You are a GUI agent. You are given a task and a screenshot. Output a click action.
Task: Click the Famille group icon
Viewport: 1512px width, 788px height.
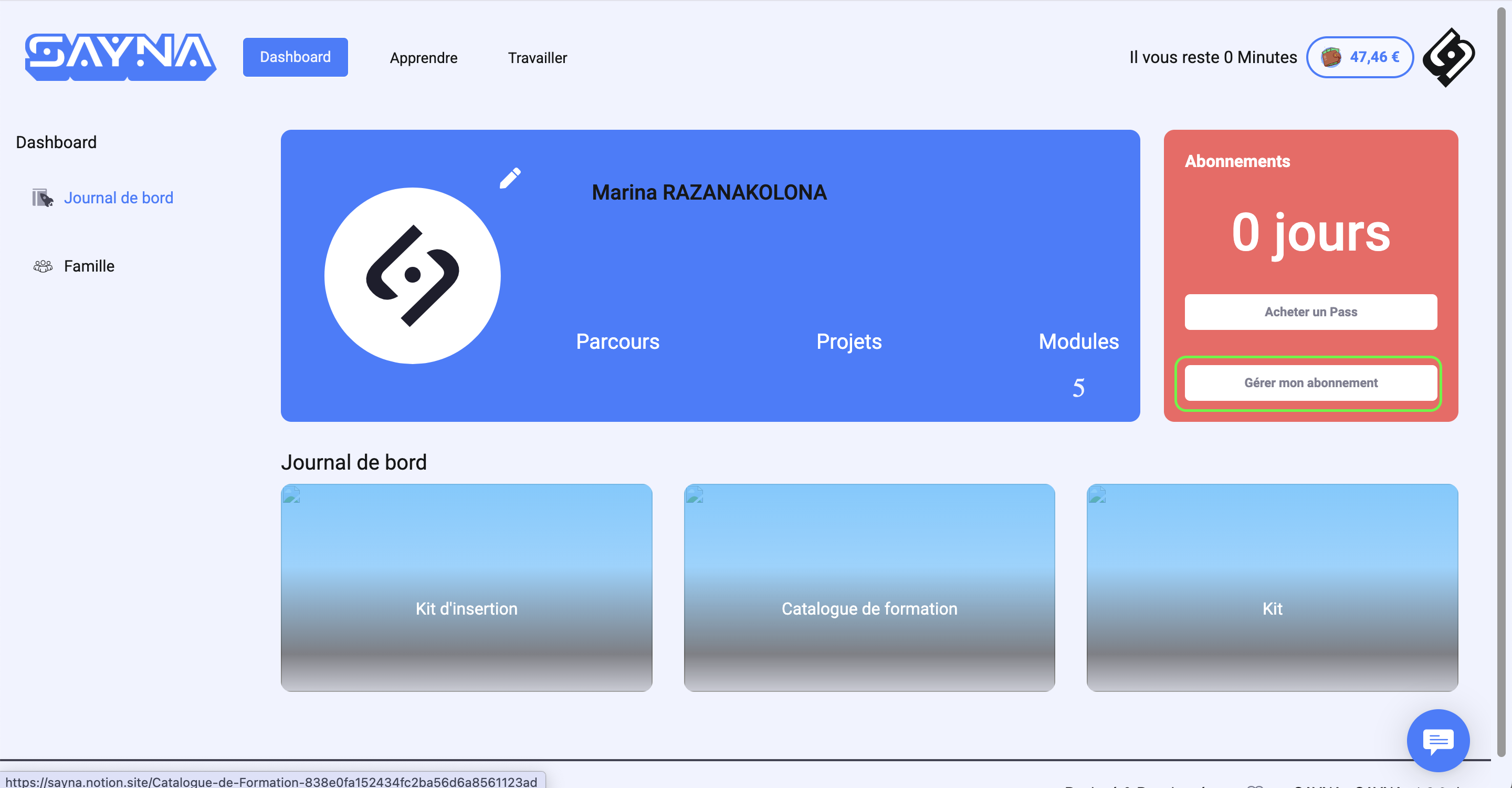pos(42,266)
